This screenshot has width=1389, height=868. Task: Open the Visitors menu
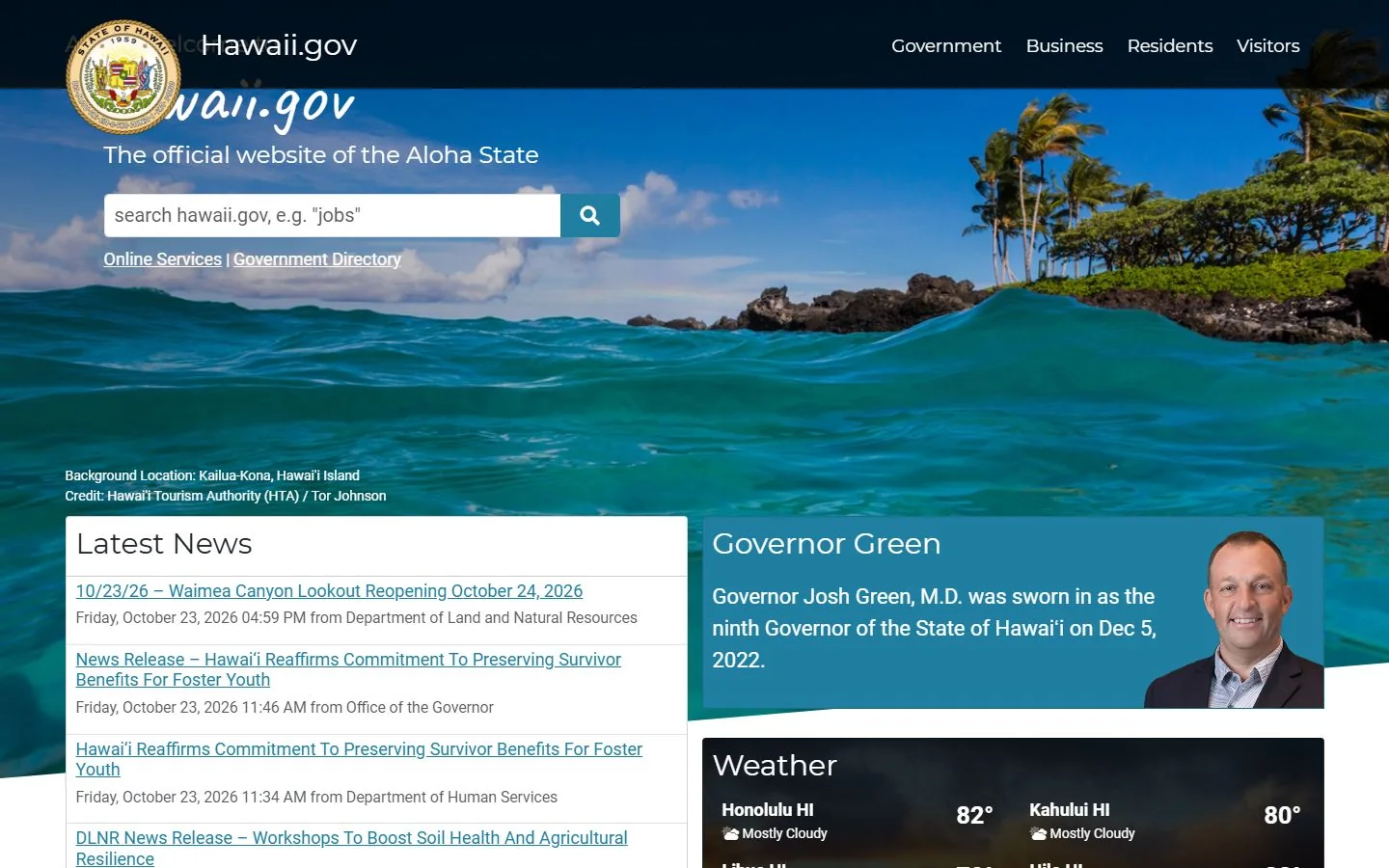click(x=1268, y=45)
